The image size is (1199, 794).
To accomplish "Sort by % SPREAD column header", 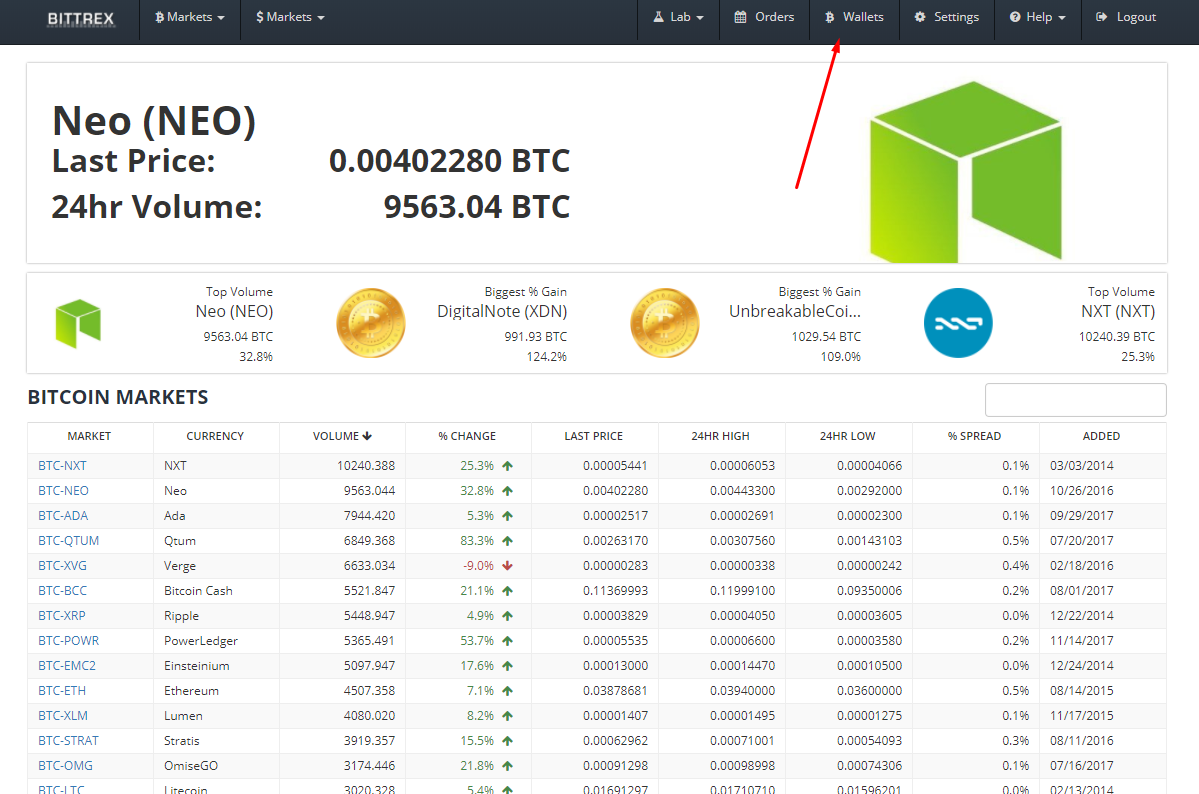I will (x=974, y=436).
